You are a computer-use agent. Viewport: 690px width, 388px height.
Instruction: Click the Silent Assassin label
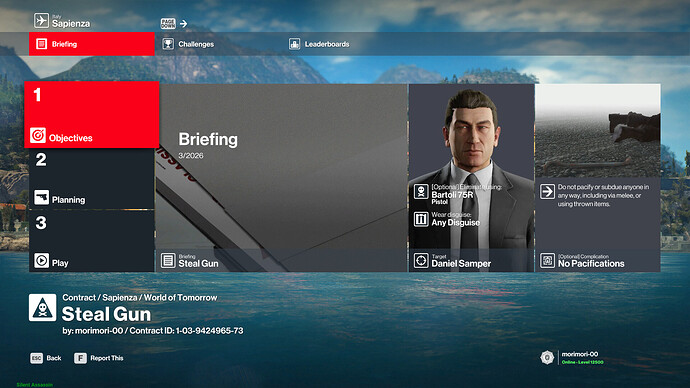click(34, 385)
